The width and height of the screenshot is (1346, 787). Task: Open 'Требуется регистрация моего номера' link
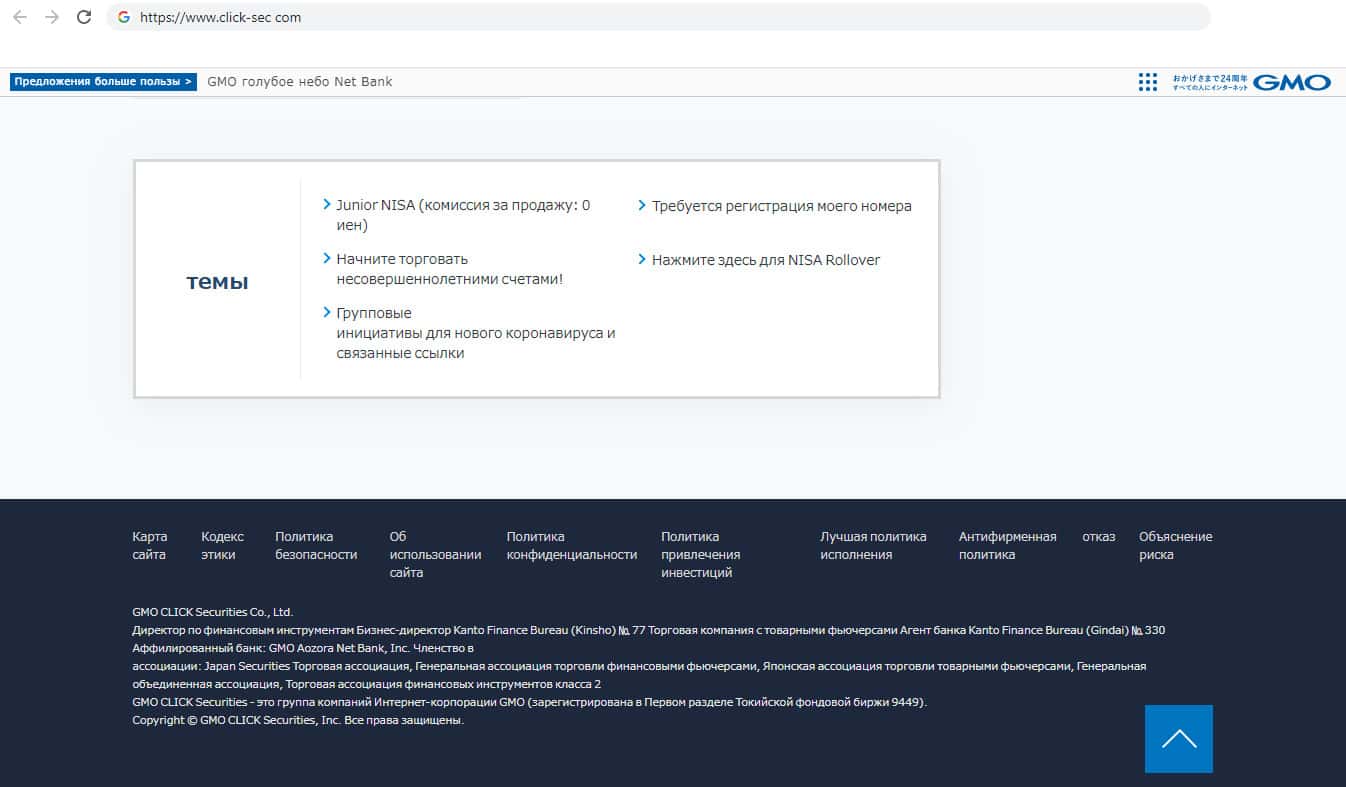click(781, 206)
